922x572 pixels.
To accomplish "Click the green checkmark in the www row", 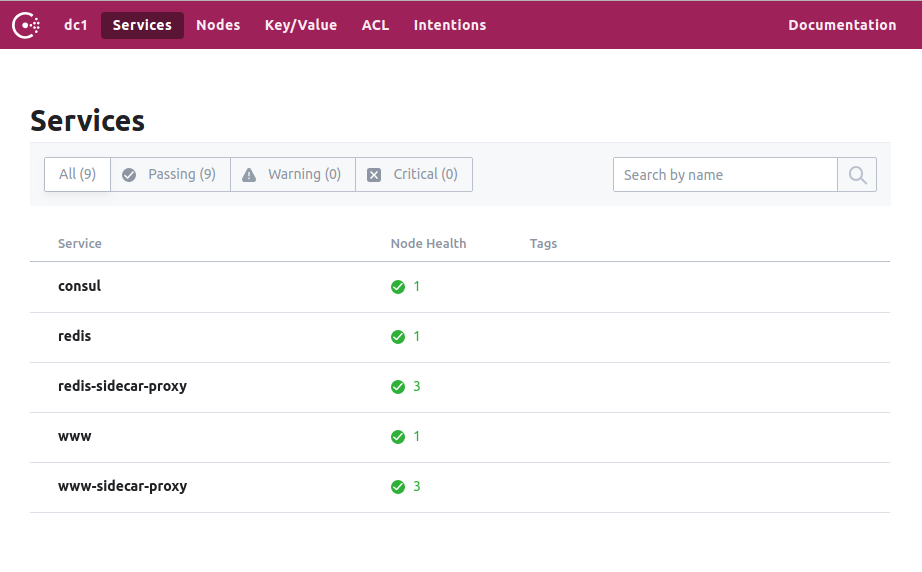I will (x=398, y=437).
